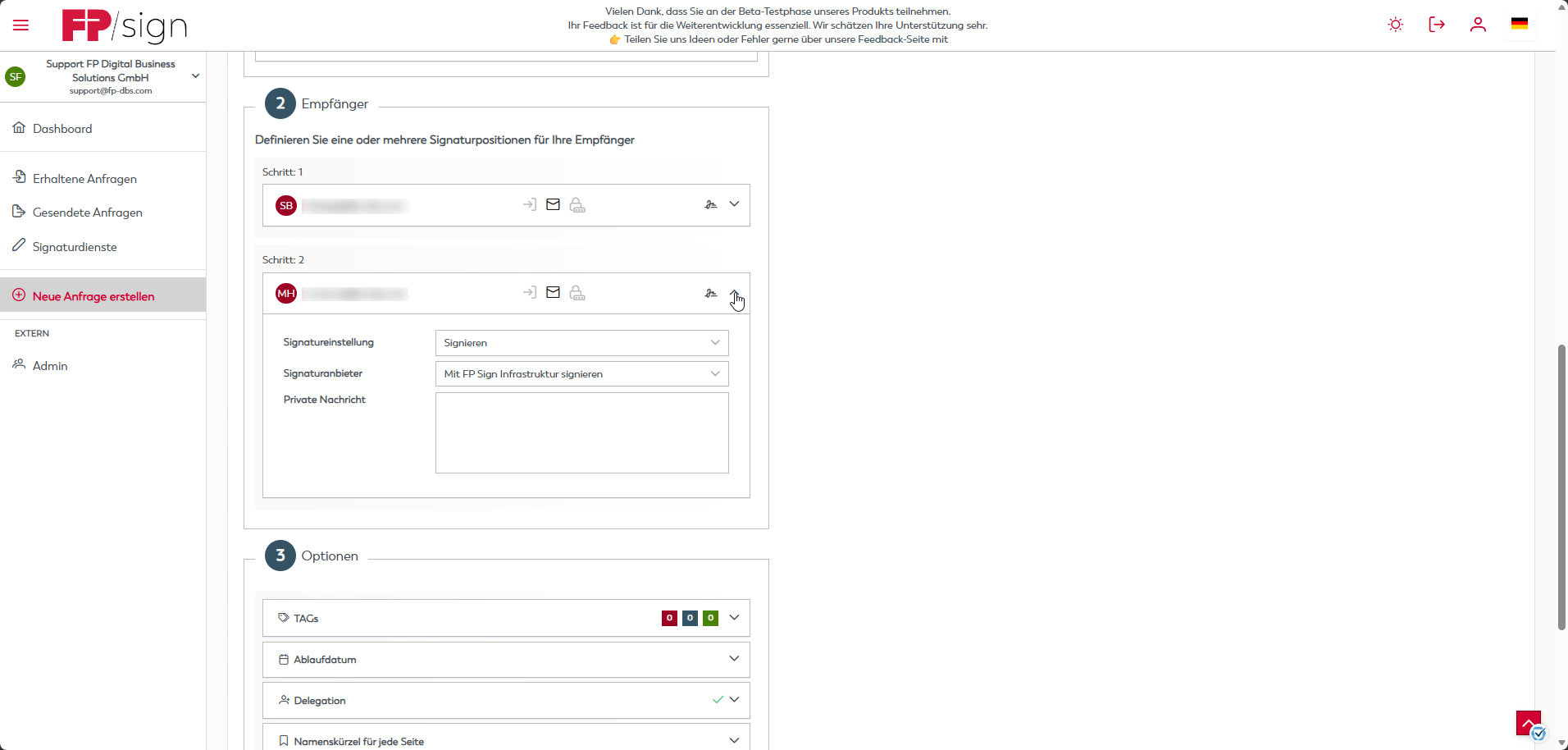1568x750 pixels.
Task: Click mail icon in Schritt 1 row
Action: click(x=554, y=204)
